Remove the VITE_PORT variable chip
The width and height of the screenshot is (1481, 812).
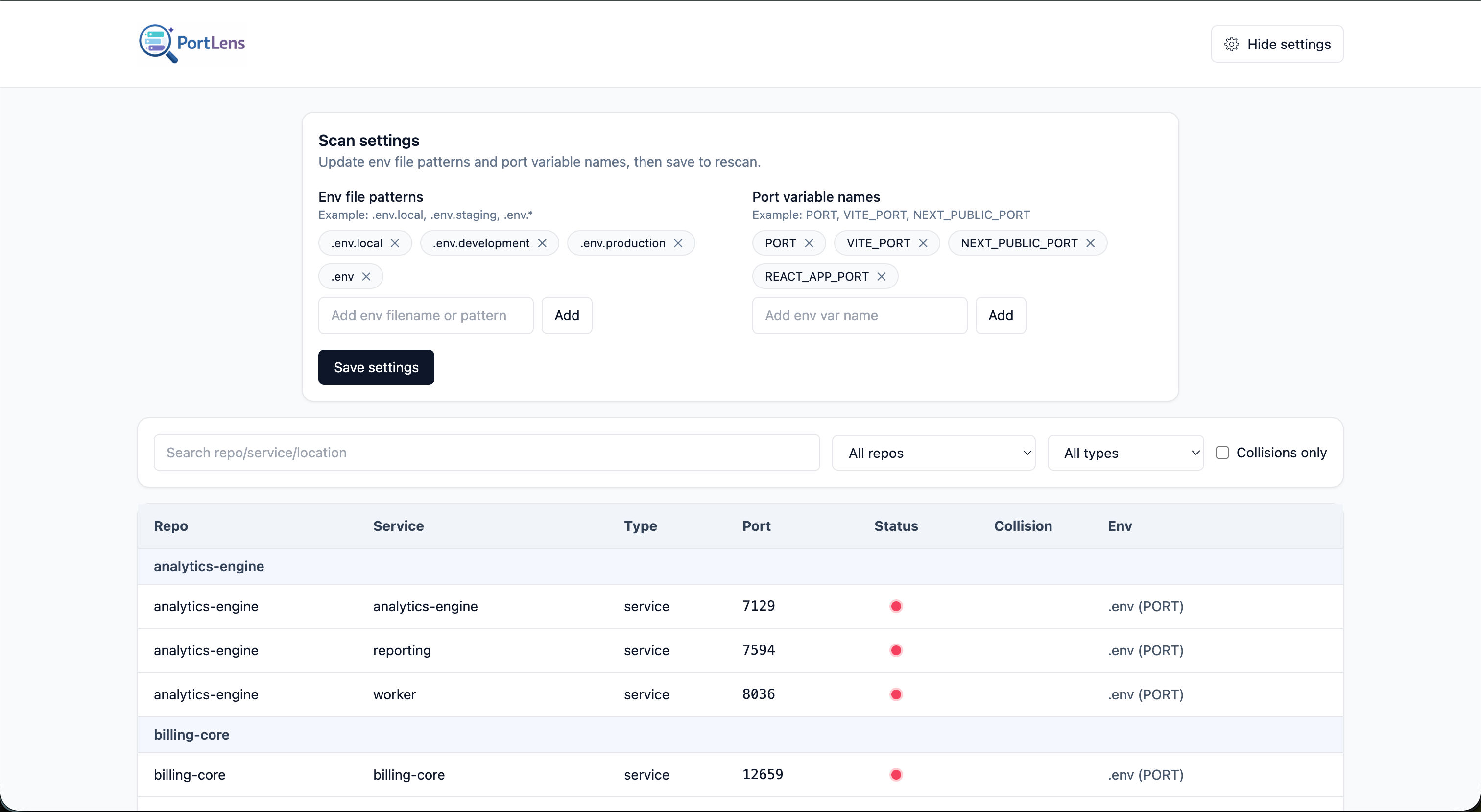[x=923, y=243]
